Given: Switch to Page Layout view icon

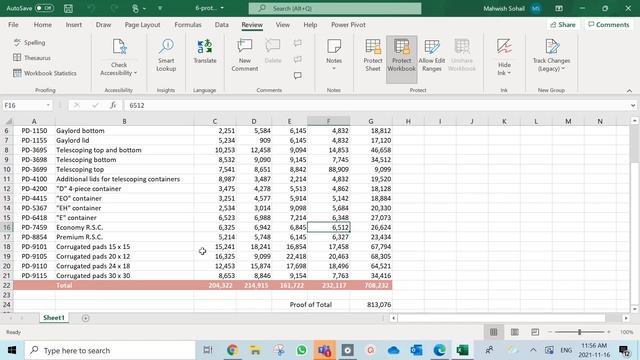Looking at the screenshot, I should (x=514, y=332).
